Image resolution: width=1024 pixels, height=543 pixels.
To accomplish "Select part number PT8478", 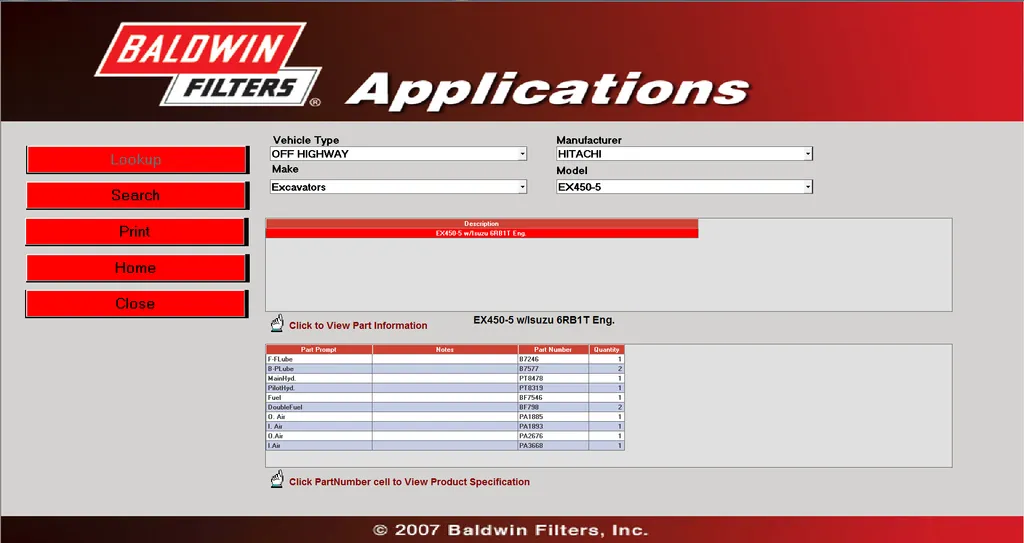I will [x=553, y=378].
